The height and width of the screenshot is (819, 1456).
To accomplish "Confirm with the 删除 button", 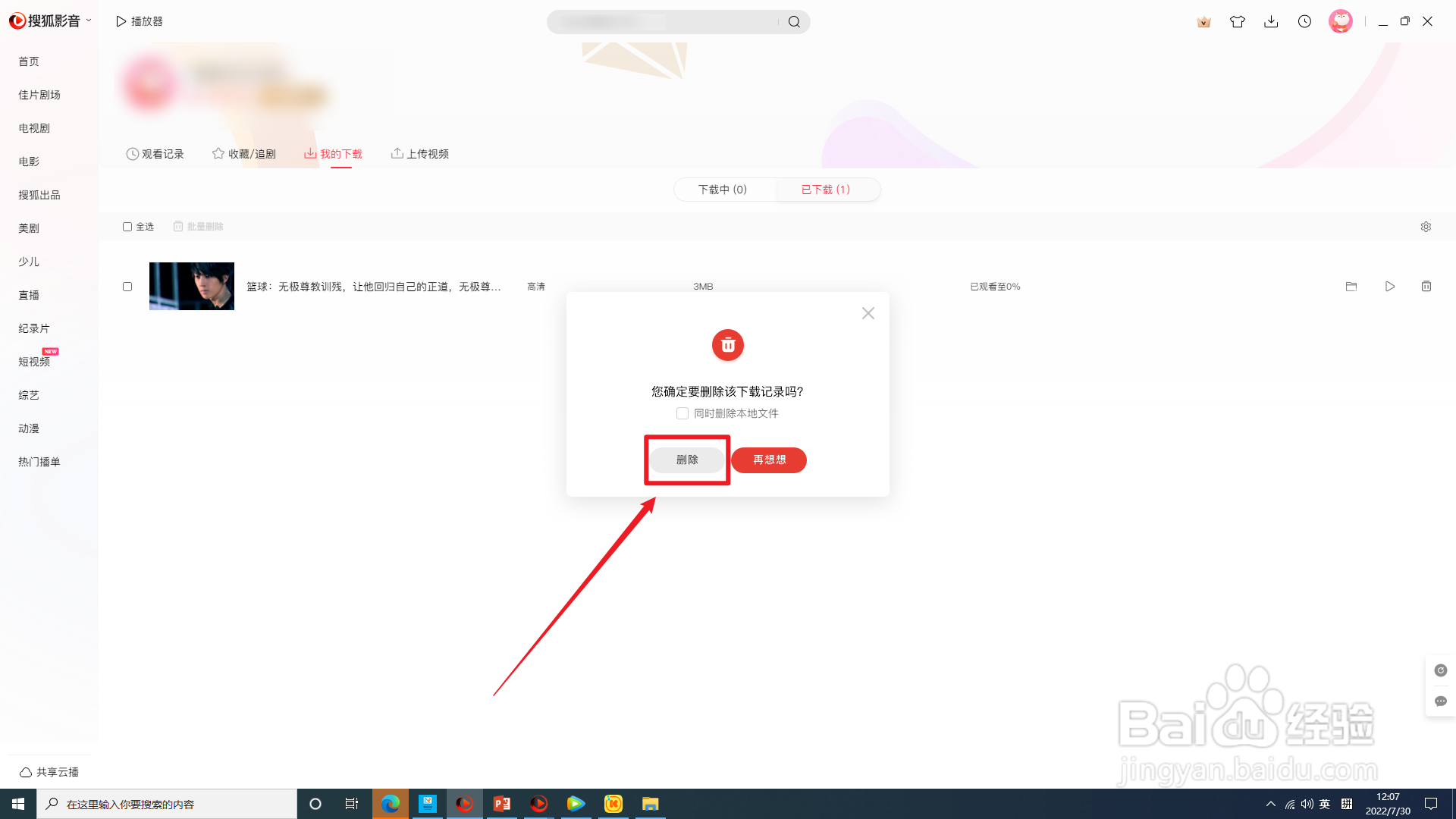I will (687, 460).
